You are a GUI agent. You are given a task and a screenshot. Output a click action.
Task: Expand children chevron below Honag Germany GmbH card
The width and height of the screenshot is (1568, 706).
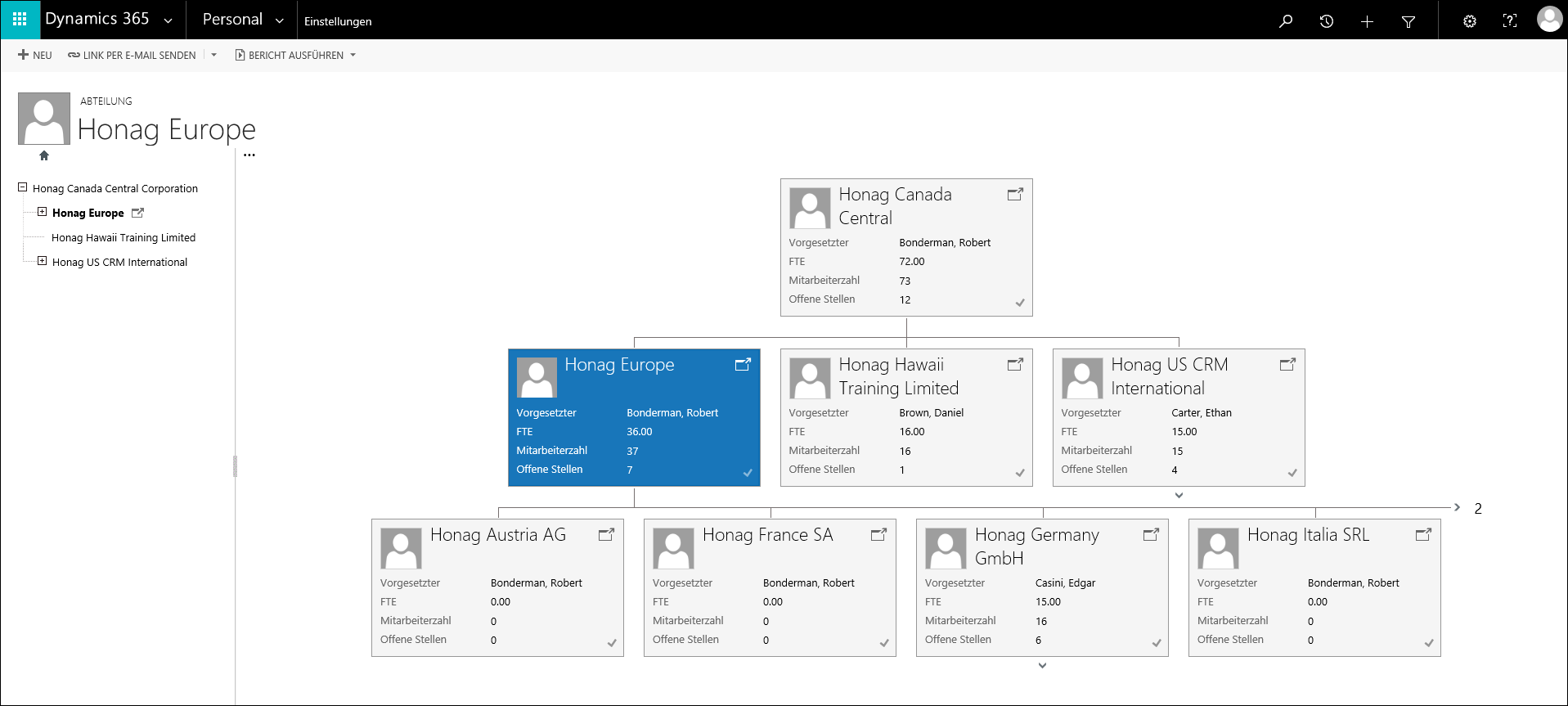(1042, 665)
